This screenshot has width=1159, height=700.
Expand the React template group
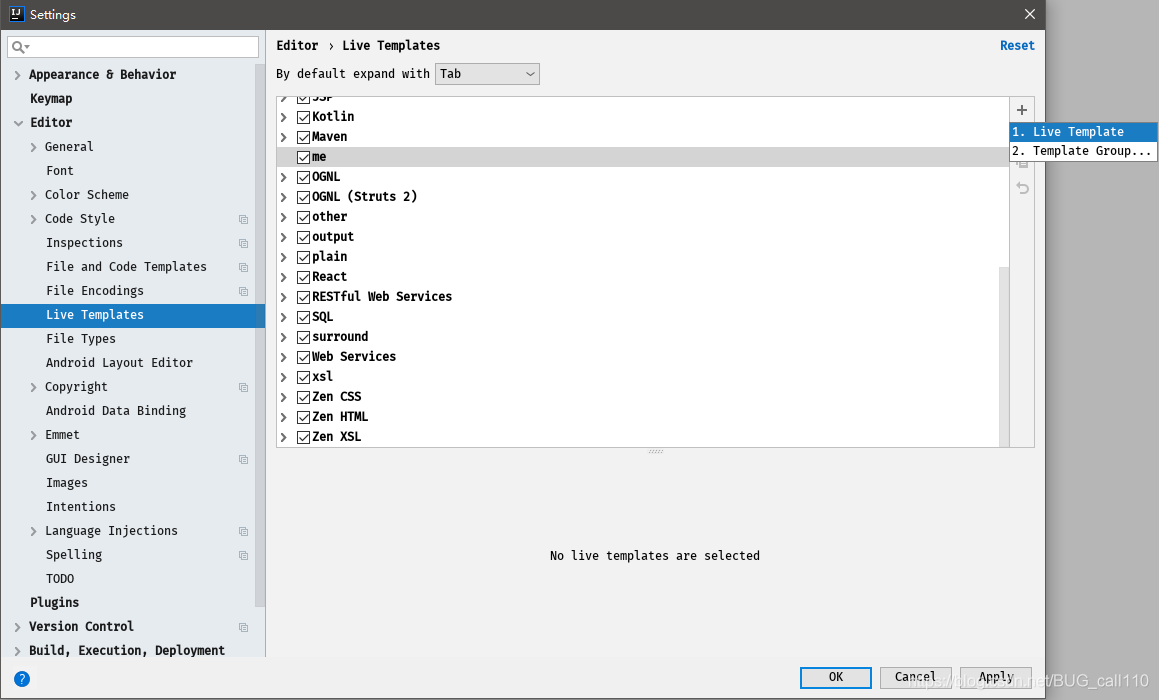point(283,276)
